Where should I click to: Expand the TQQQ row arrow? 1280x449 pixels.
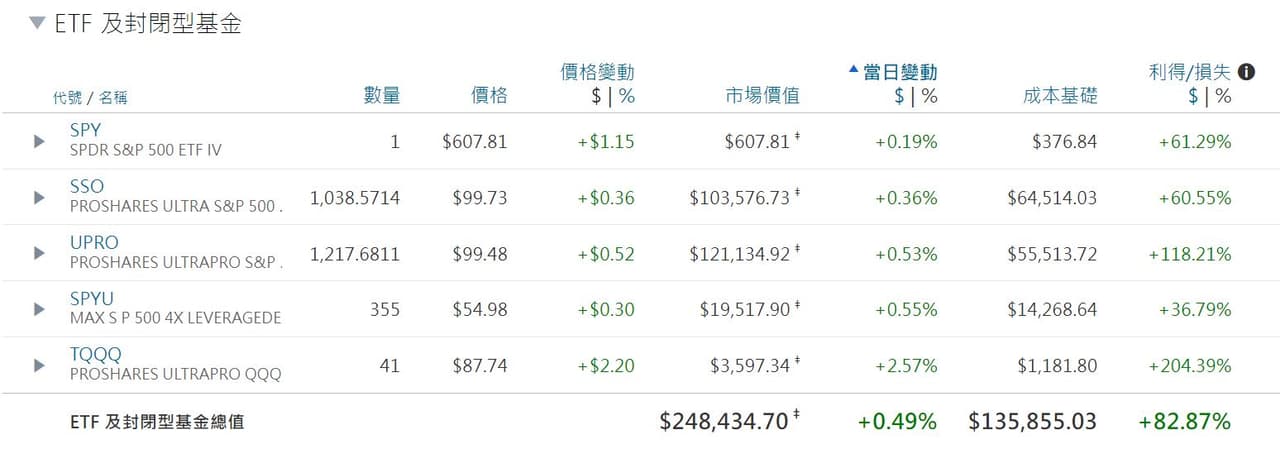coord(40,366)
